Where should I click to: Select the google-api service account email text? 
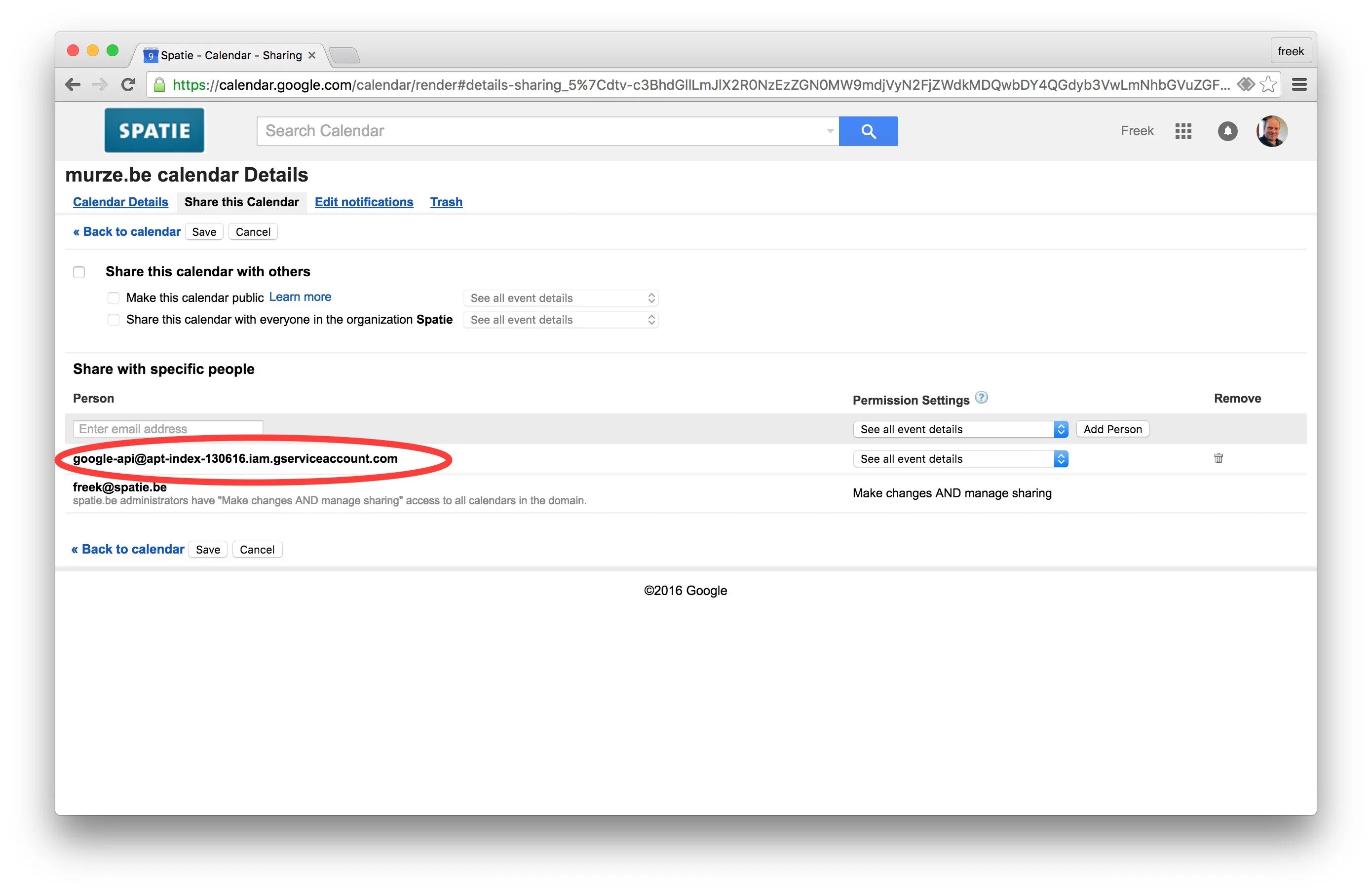point(235,459)
